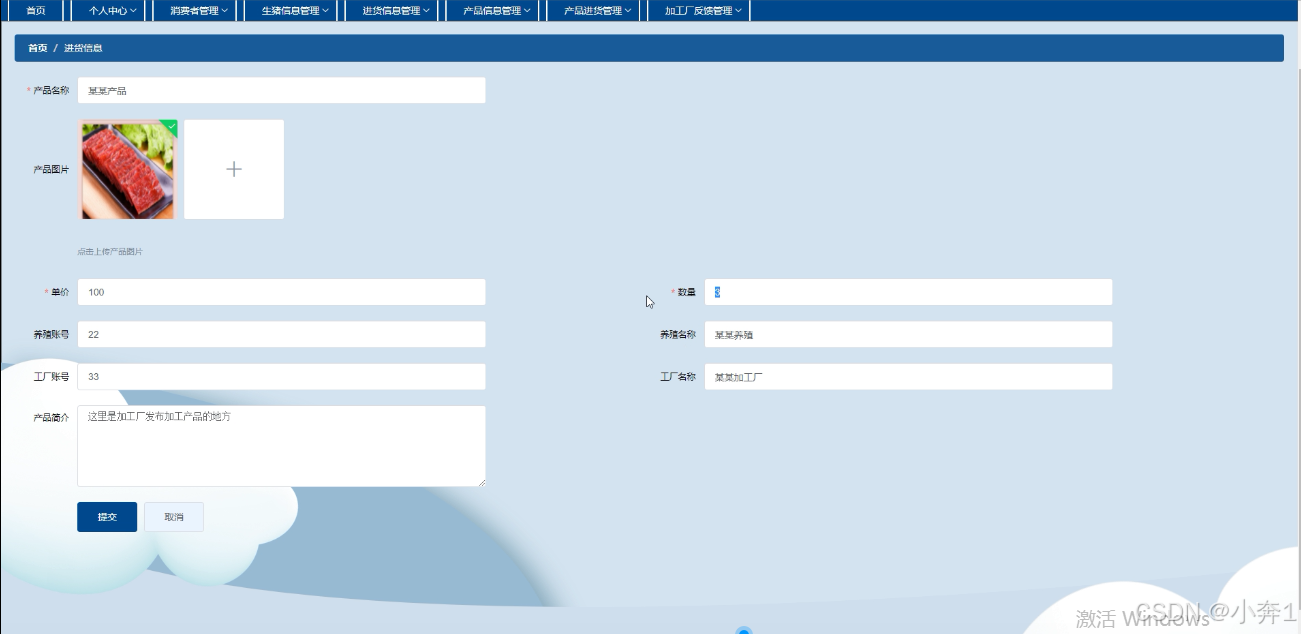Focus the 养殖名称 field showing 某某养殖
The width and height of the screenshot is (1301, 634).
point(908,334)
